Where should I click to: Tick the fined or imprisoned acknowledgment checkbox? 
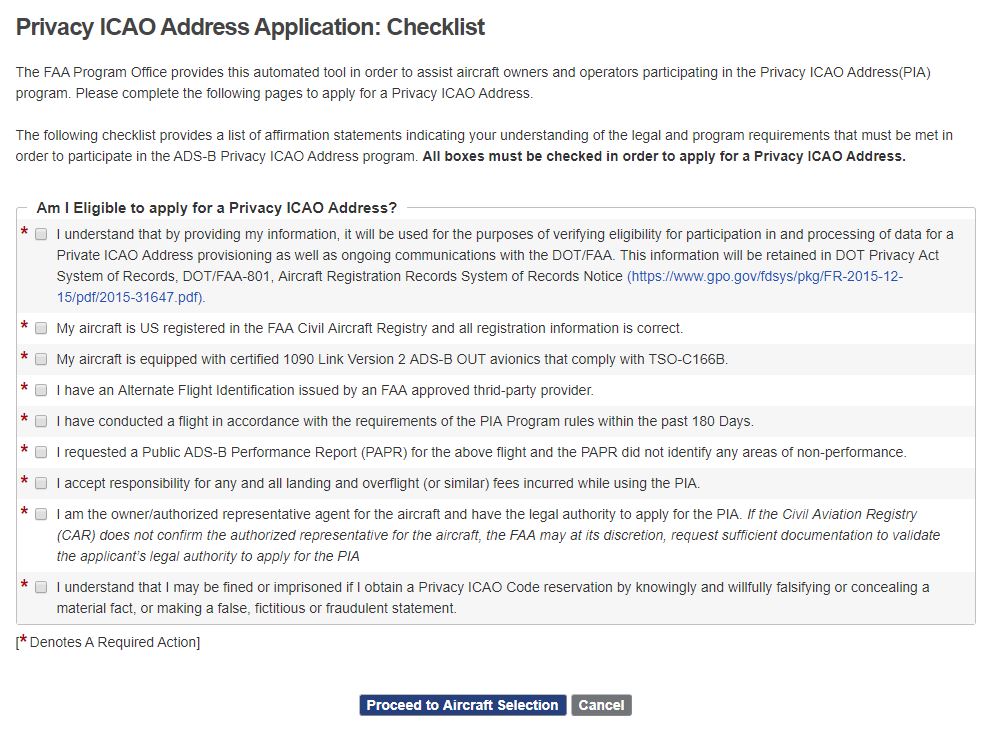pos(41,587)
